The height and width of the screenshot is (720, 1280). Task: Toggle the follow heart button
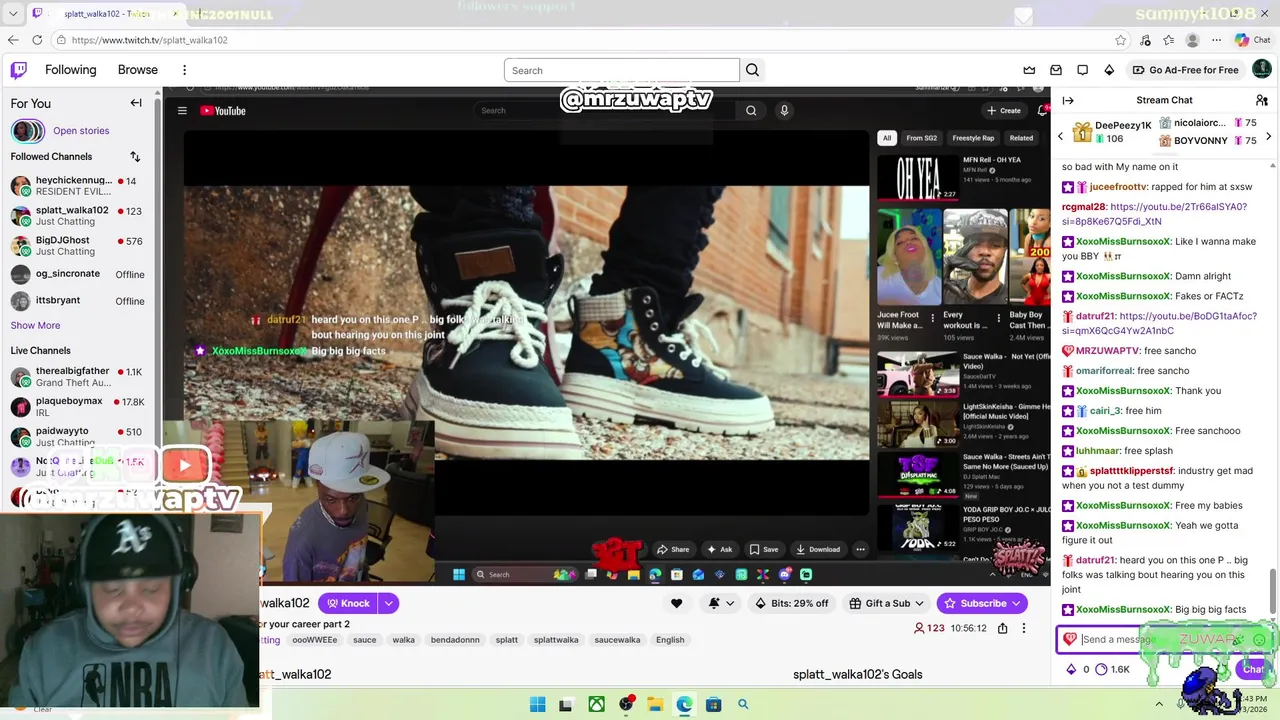pos(676,603)
